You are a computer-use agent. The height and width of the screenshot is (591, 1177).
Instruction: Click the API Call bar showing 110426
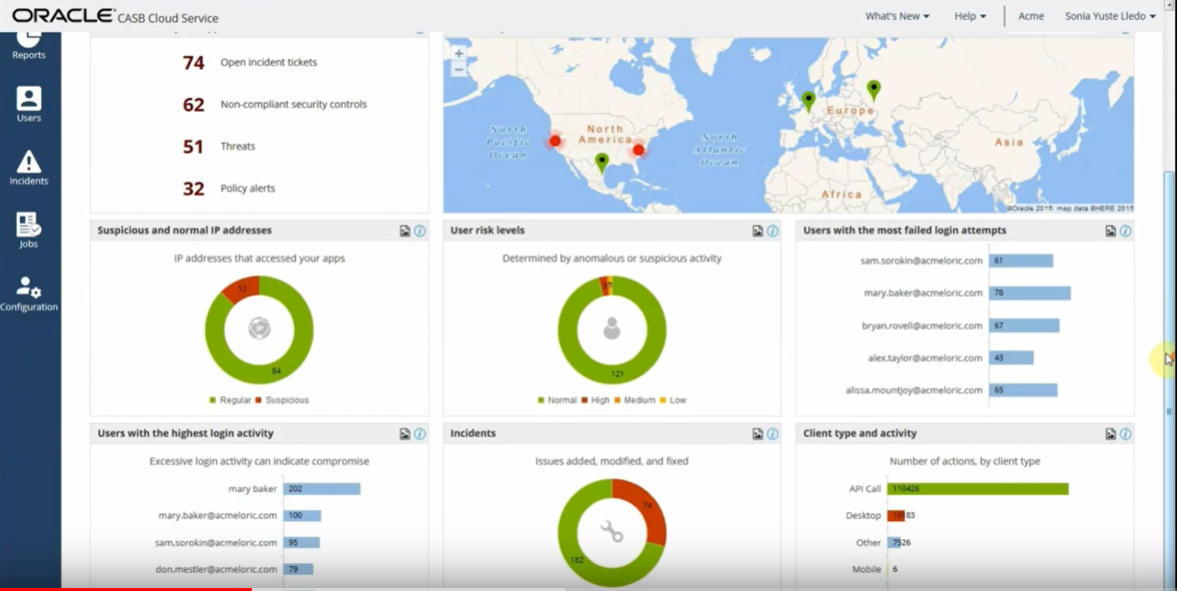tap(977, 489)
